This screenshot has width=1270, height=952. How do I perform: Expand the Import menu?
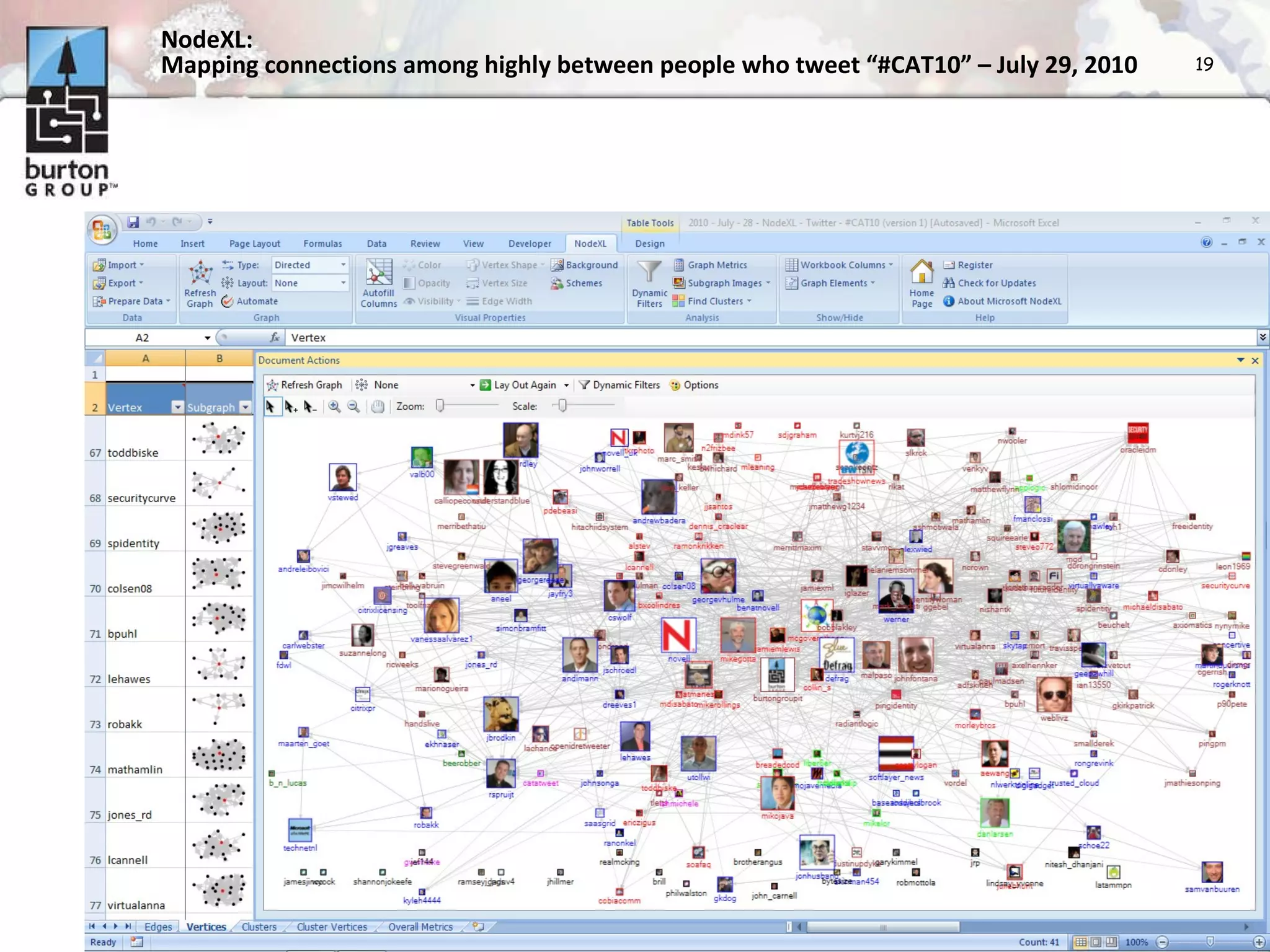(x=118, y=265)
